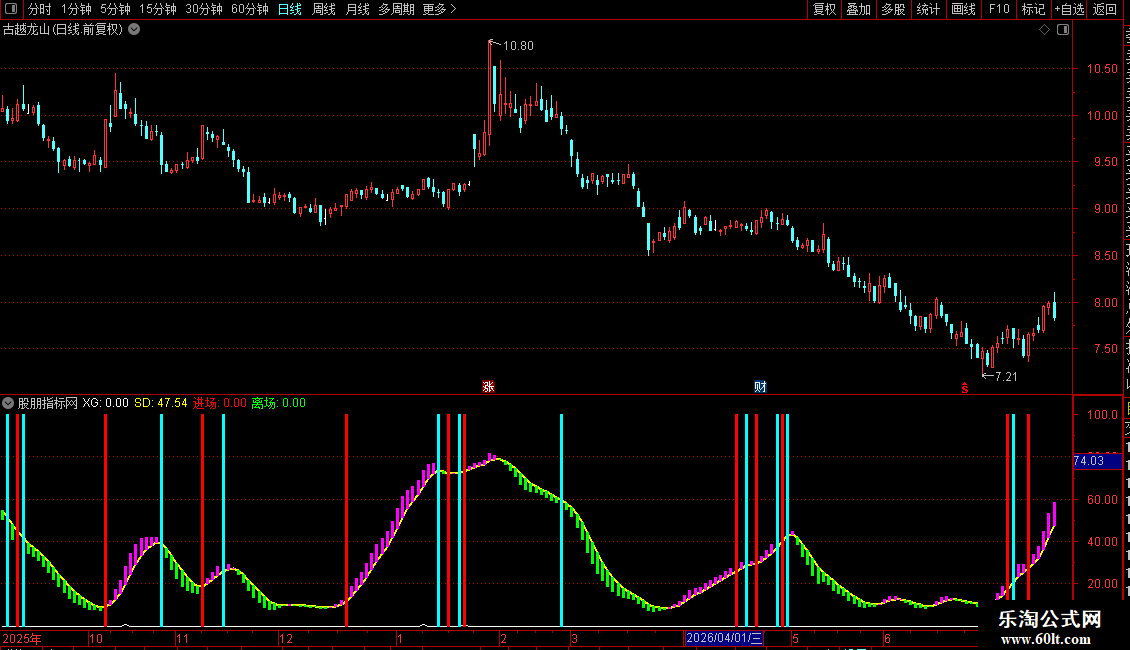
Task: Toggle the side panel icon in chart header
Action: [1063, 30]
